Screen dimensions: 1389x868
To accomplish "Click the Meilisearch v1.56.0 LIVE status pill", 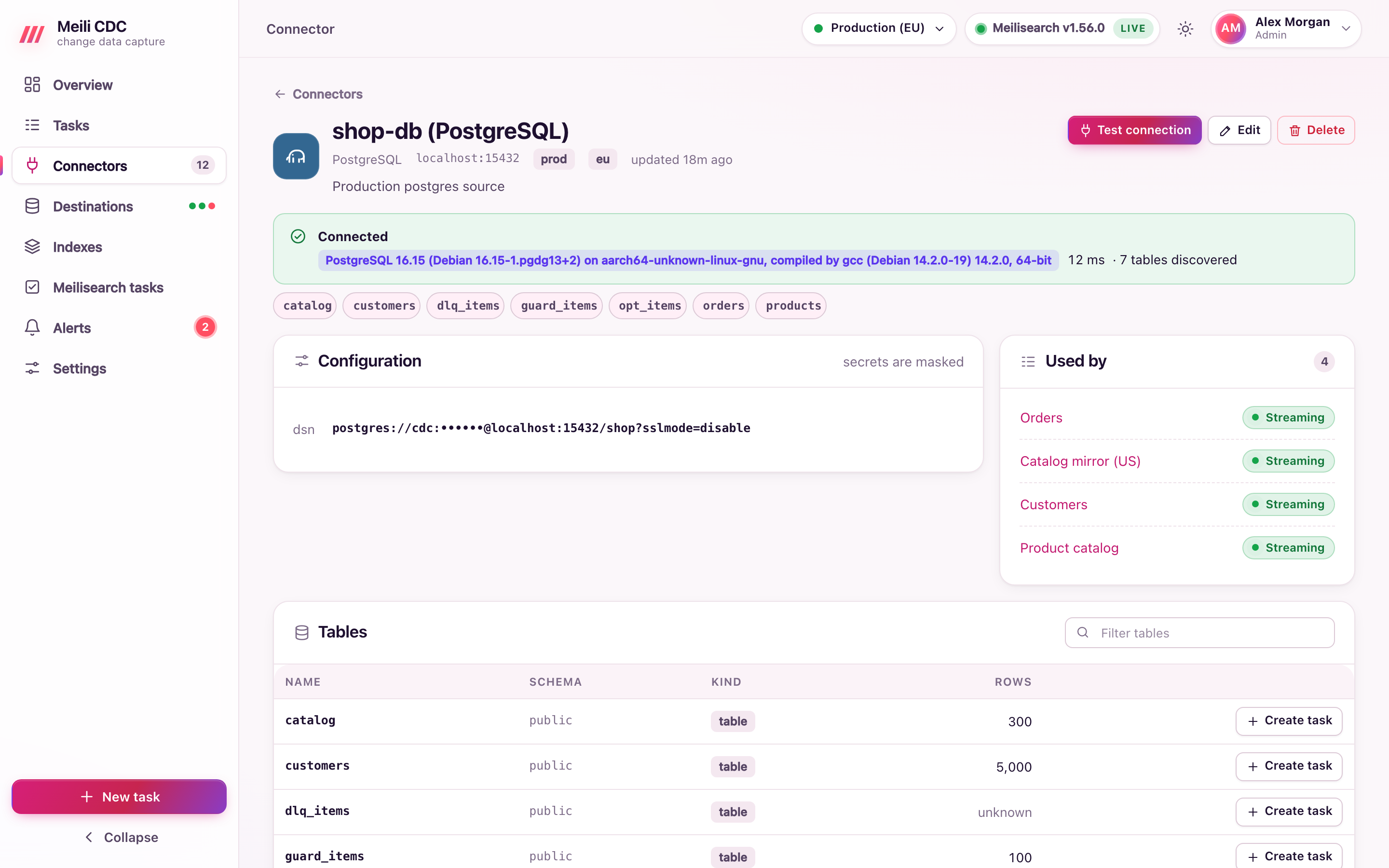I will 1062,29.
